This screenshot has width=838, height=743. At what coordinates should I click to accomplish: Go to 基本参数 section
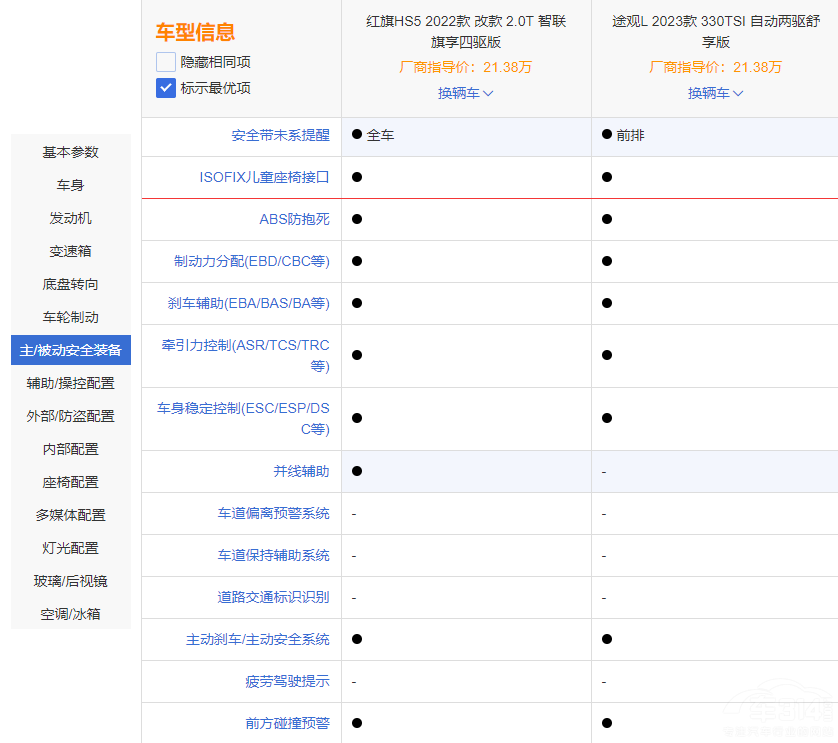(x=71, y=152)
